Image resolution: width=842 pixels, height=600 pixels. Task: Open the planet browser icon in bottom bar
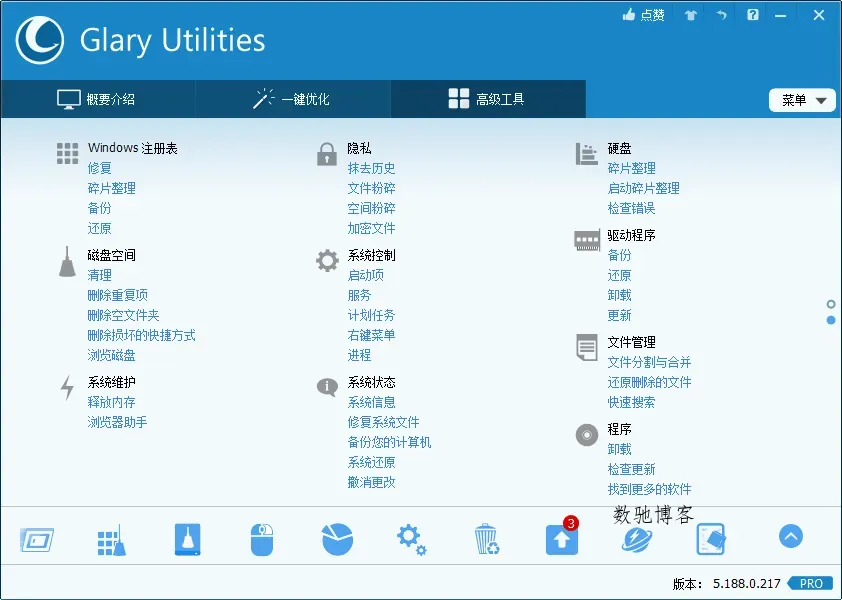[637, 540]
